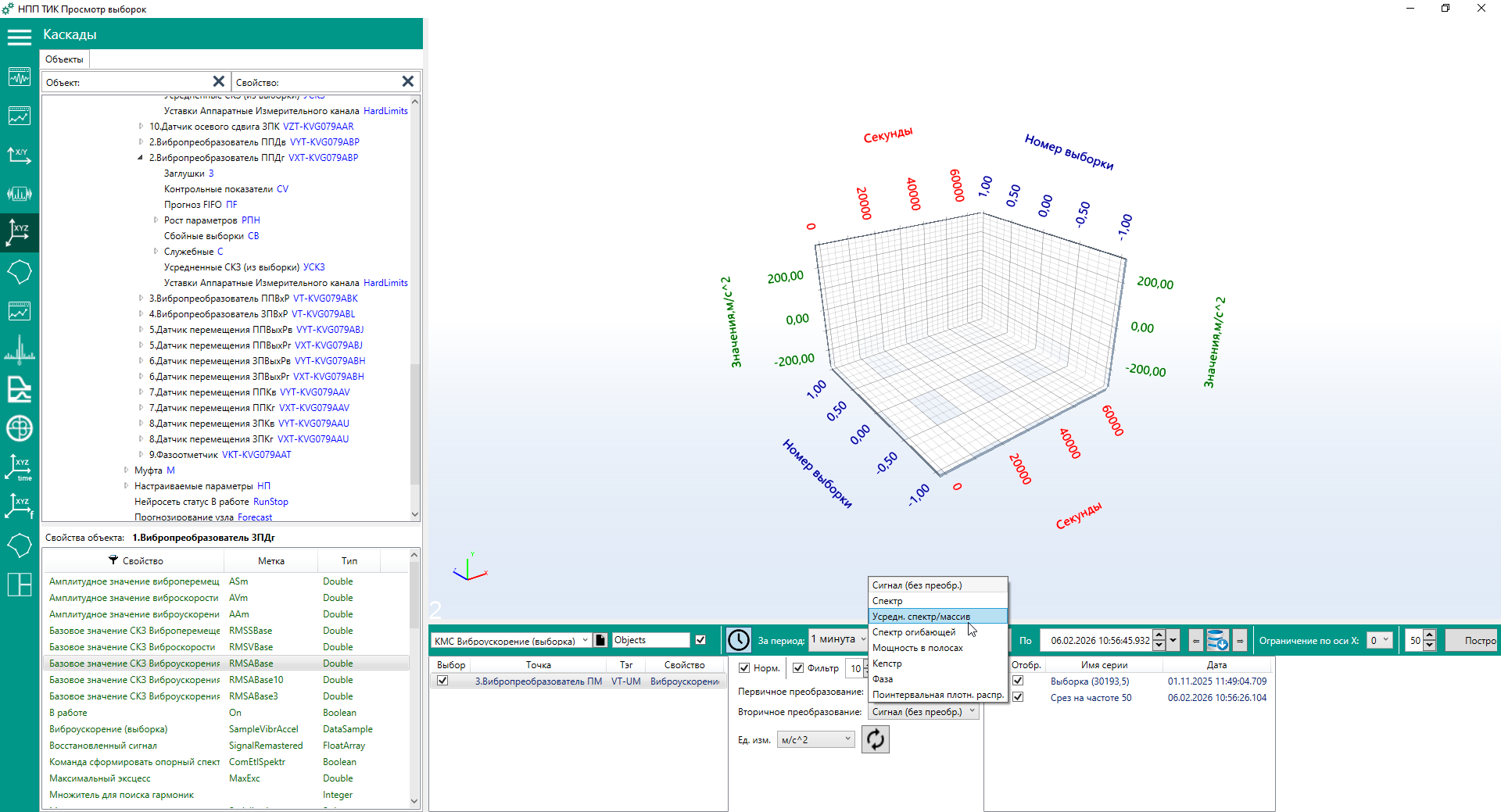Click Рост параметров РПН tree item
This screenshot has height=812, width=1501.
coord(212,220)
